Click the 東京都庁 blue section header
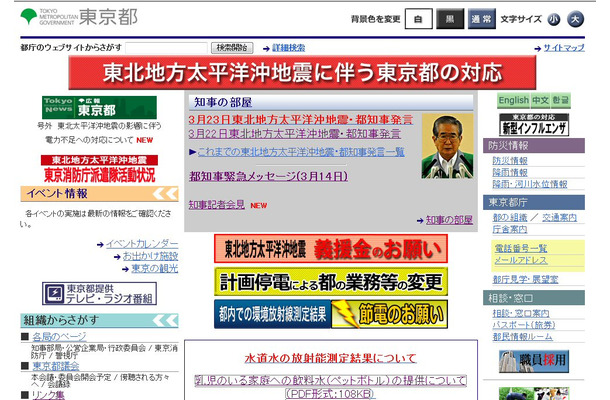610x400 pixels. click(534, 202)
